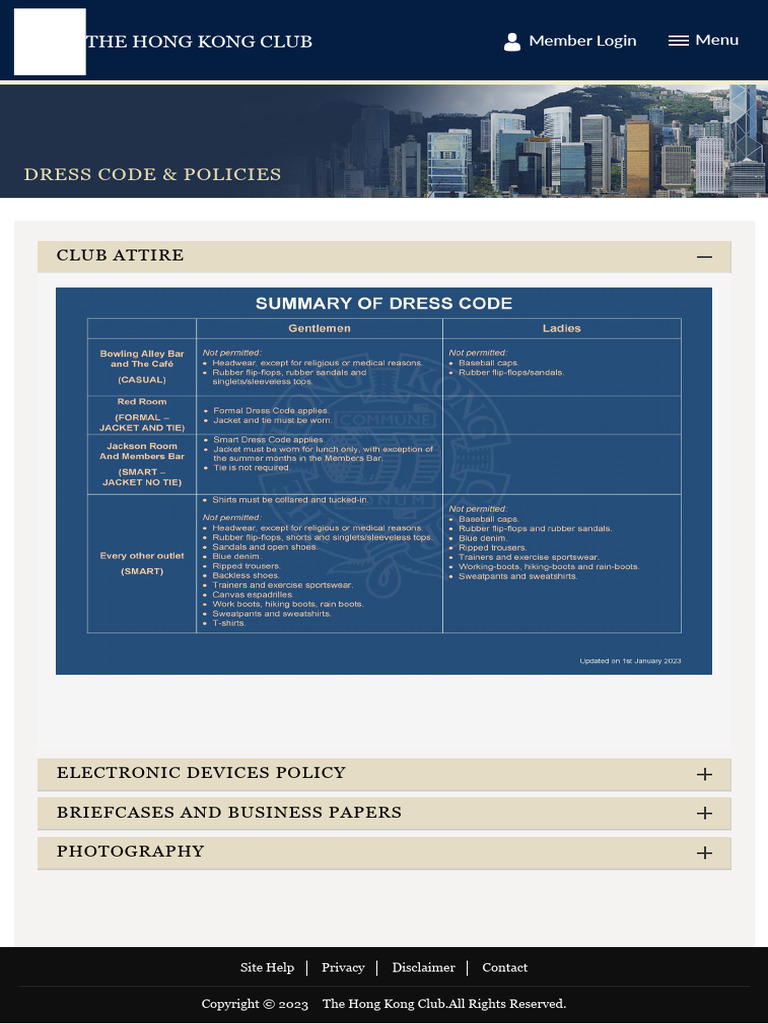Screen dimensions: 768x1024
Task: Open the hamburger Menu icon
Action: (x=679, y=40)
